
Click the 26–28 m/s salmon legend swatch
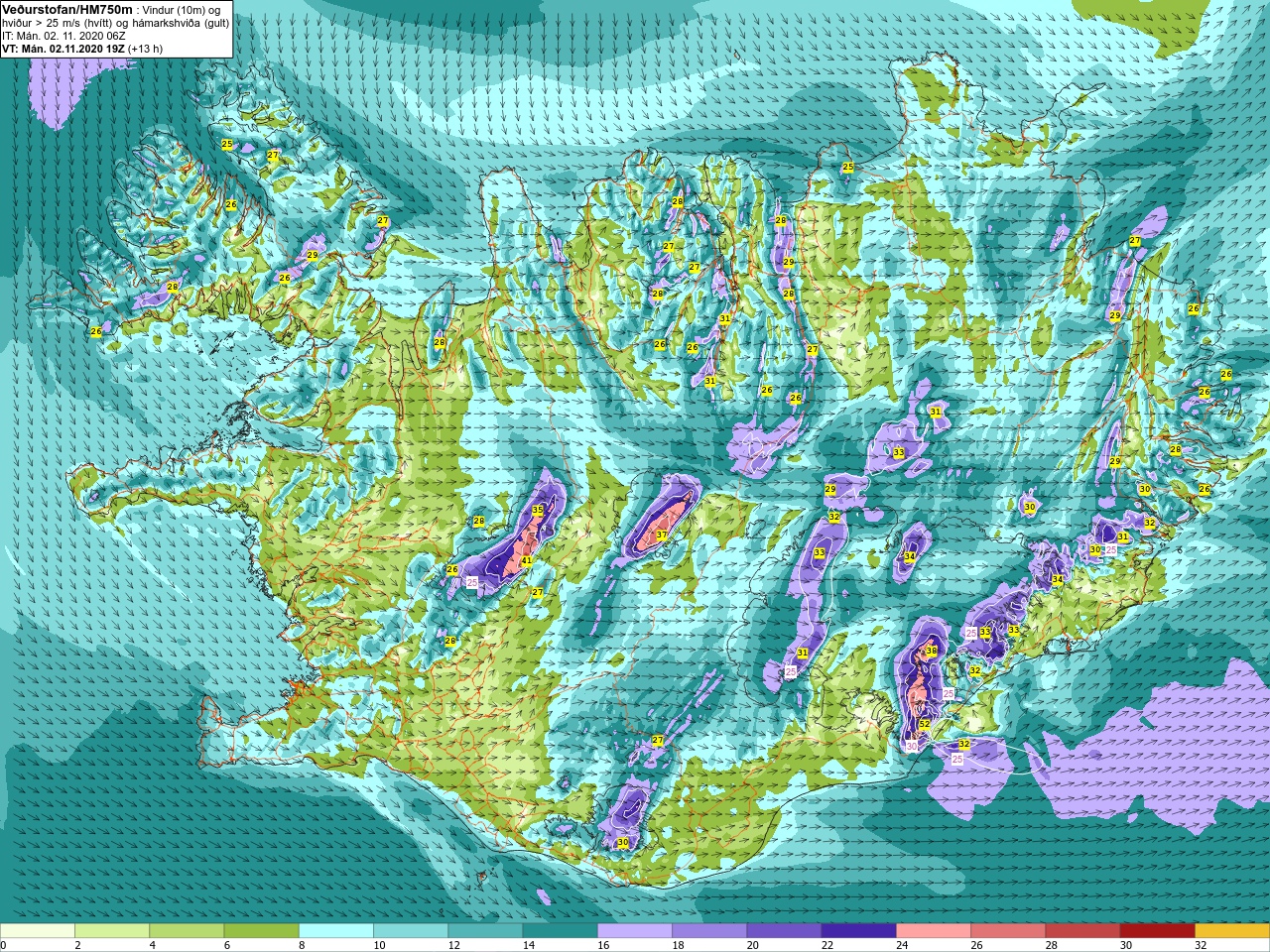click(x=1008, y=931)
